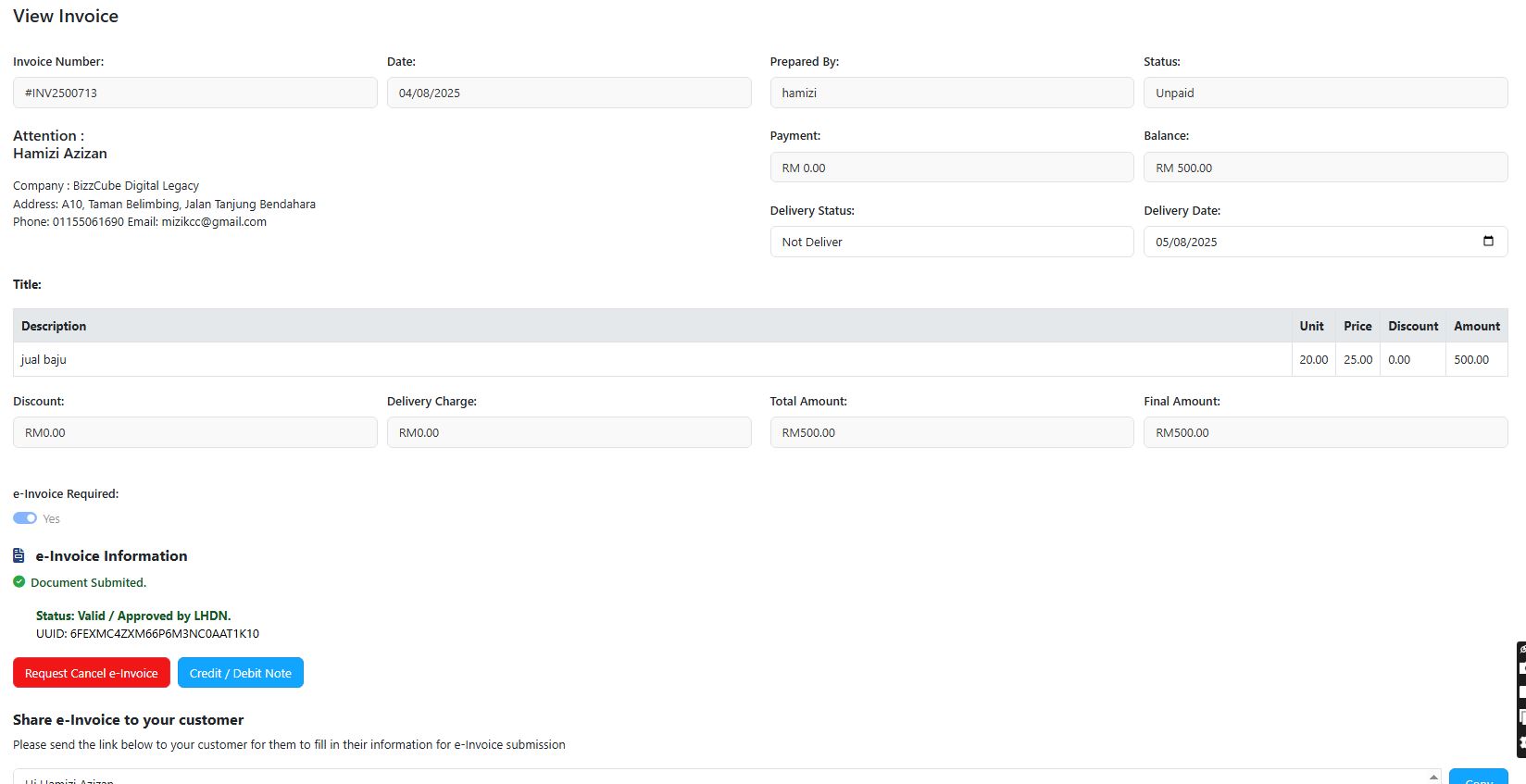Open the Delivery Status dropdown
Image resolution: width=1526 pixels, height=784 pixels.
point(951,242)
